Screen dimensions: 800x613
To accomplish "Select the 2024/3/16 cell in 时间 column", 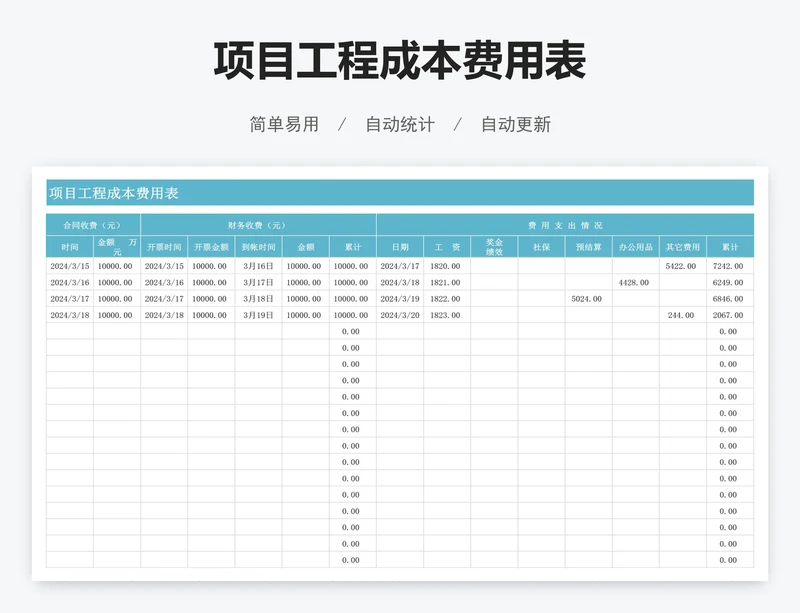I will tap(70, 282).
